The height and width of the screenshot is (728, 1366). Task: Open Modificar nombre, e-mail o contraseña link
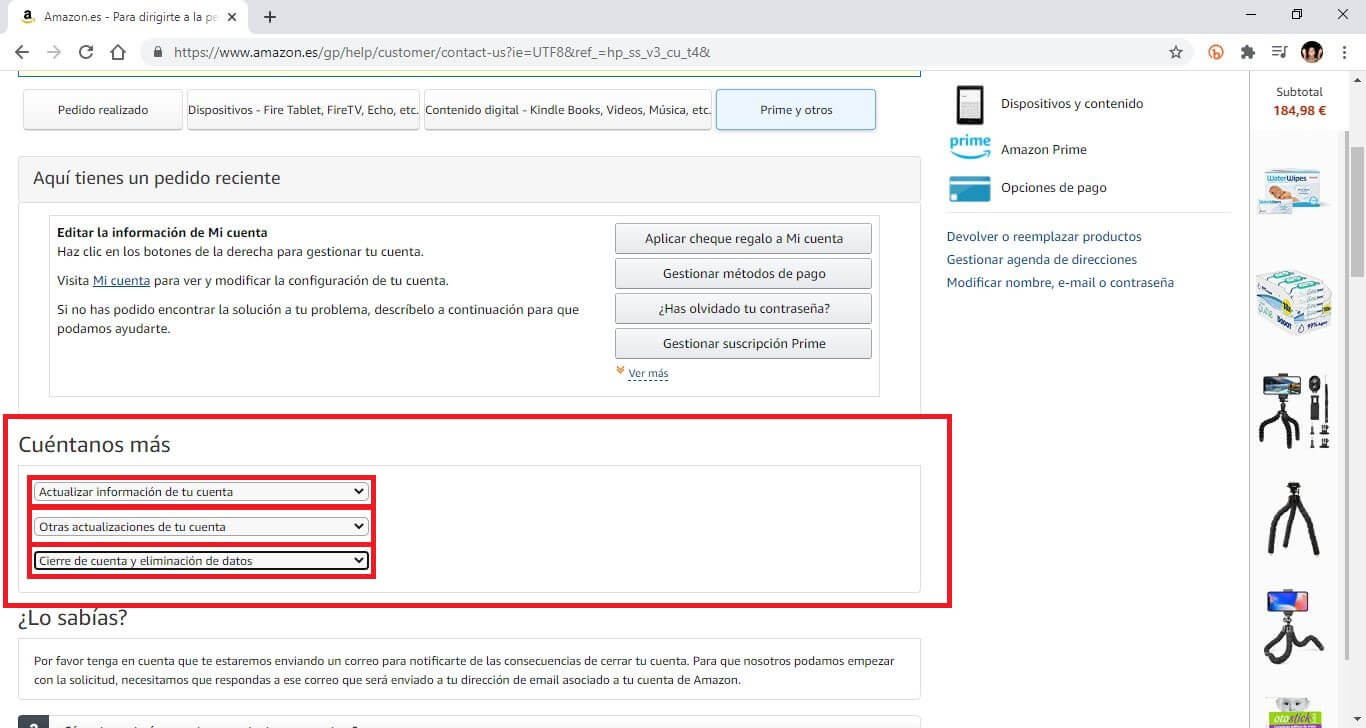pos(1060,283)
